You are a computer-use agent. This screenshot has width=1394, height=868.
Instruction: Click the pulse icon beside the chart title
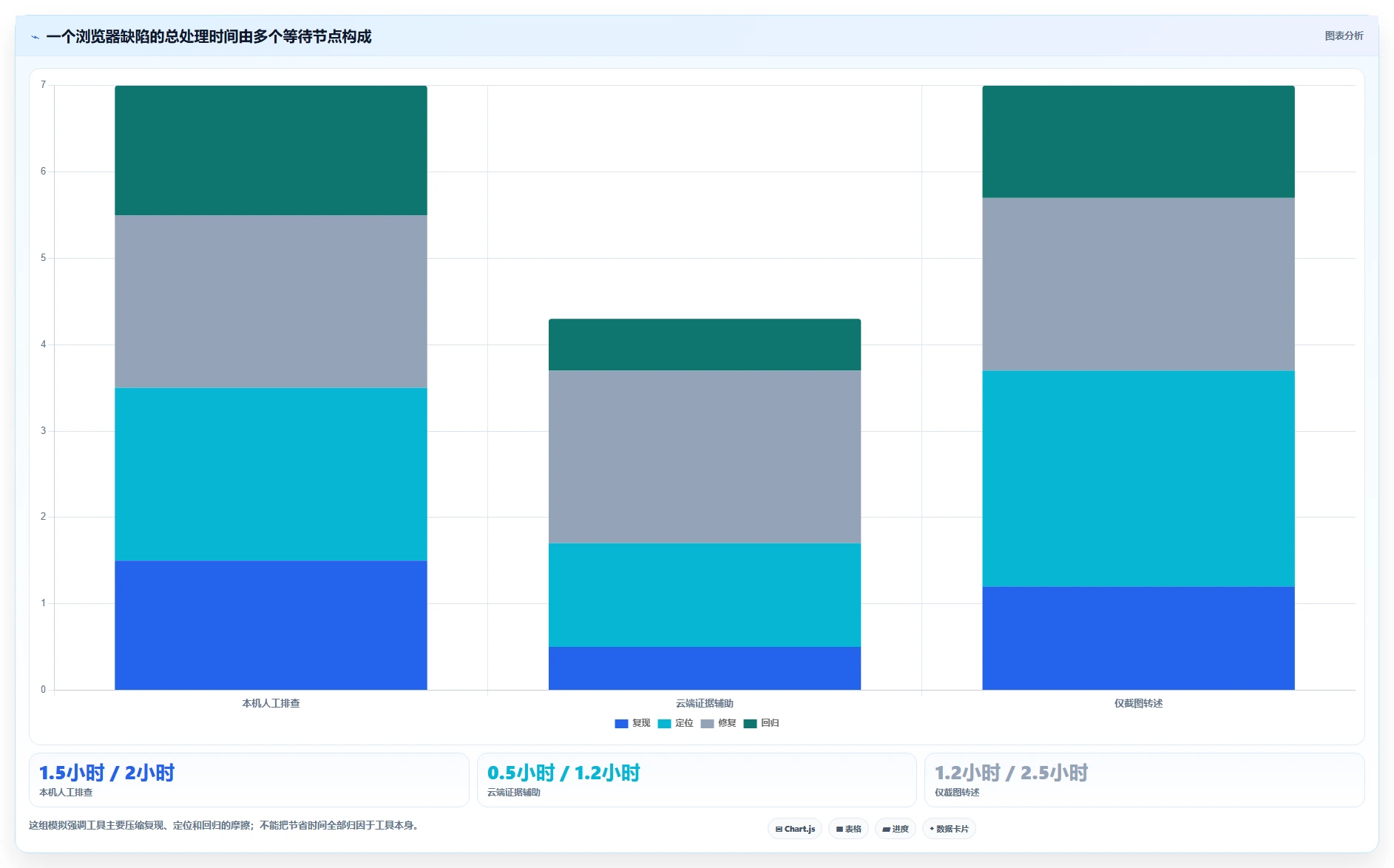[x=35, y=37]
